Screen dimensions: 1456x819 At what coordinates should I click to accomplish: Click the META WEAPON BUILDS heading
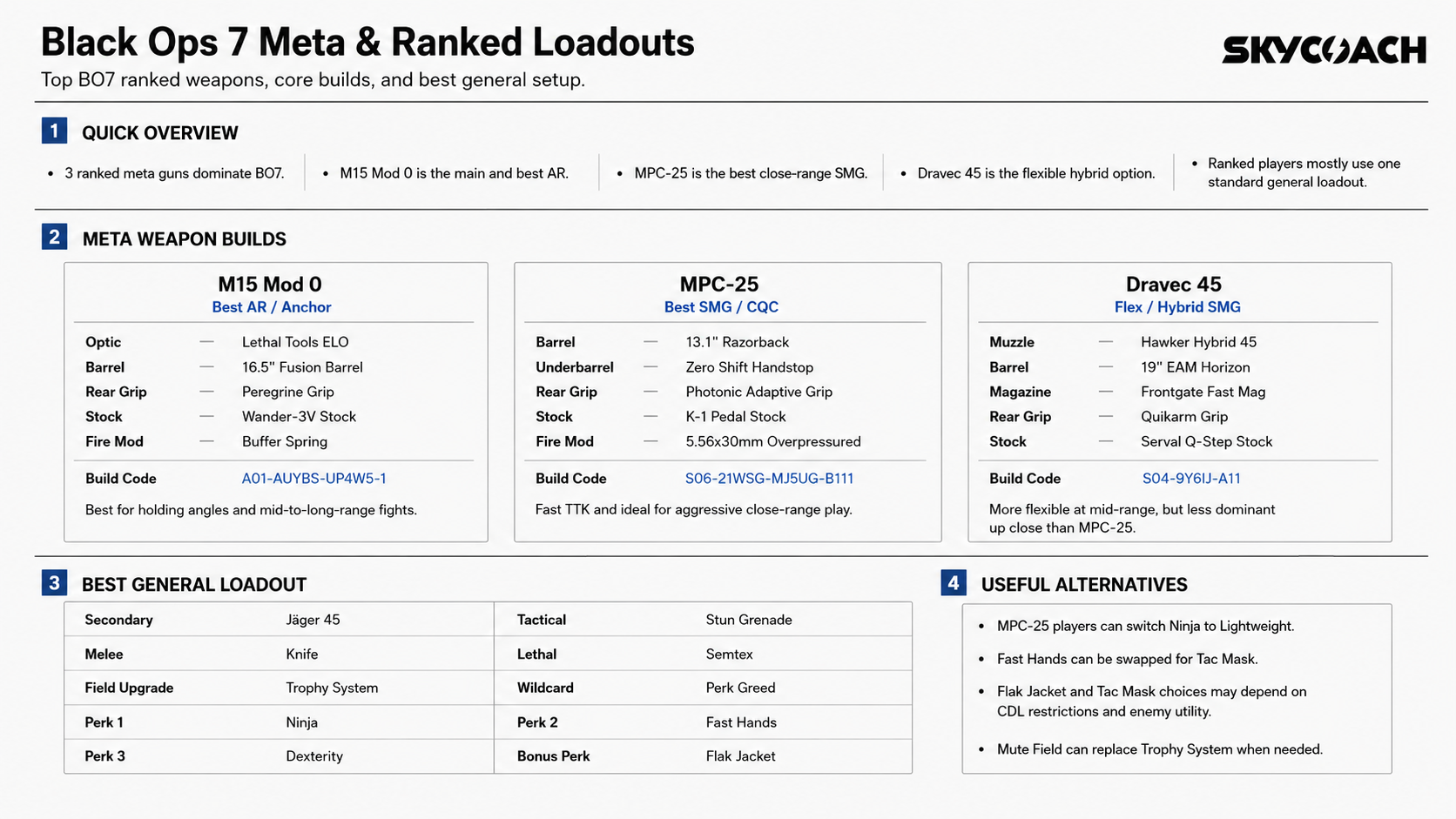point(184,239)
